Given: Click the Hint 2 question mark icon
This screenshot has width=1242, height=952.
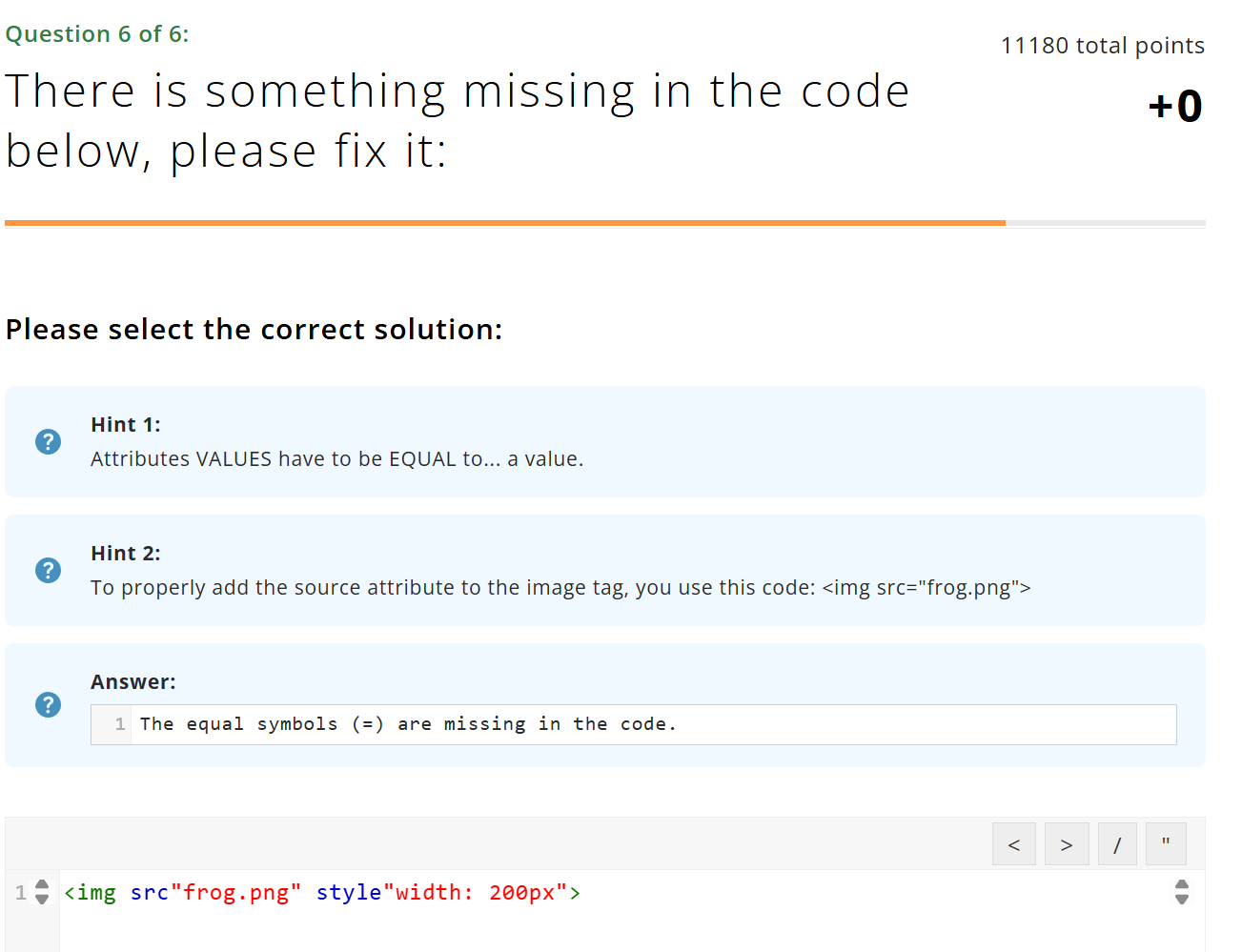Looking at the screenshot, I should point(48,570).
